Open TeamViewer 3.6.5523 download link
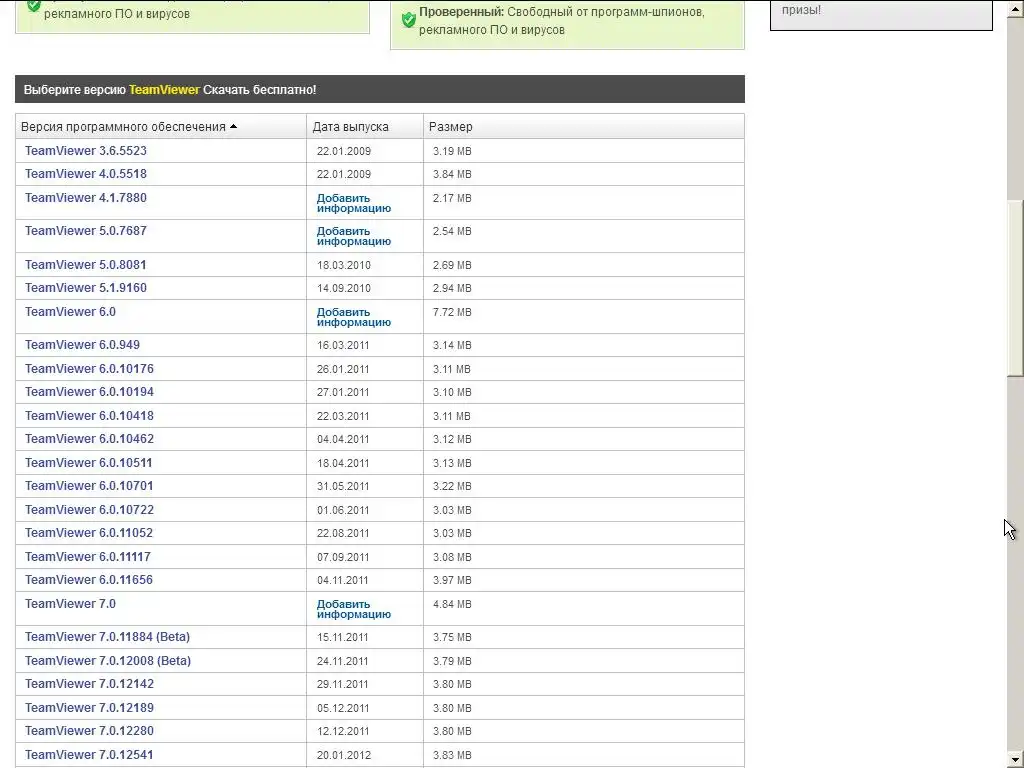The width and height of the screenshot is (1024, 768). pos(86,151)
